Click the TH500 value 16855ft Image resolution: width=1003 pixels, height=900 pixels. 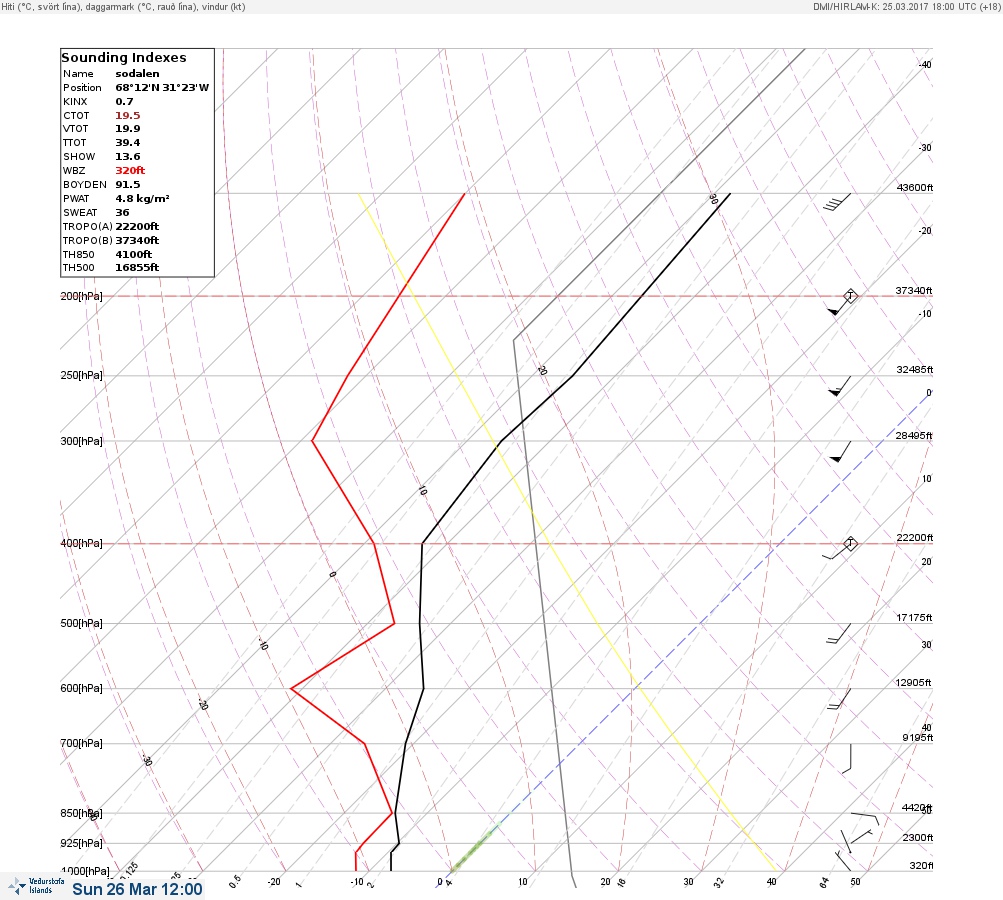pos(137,267)
